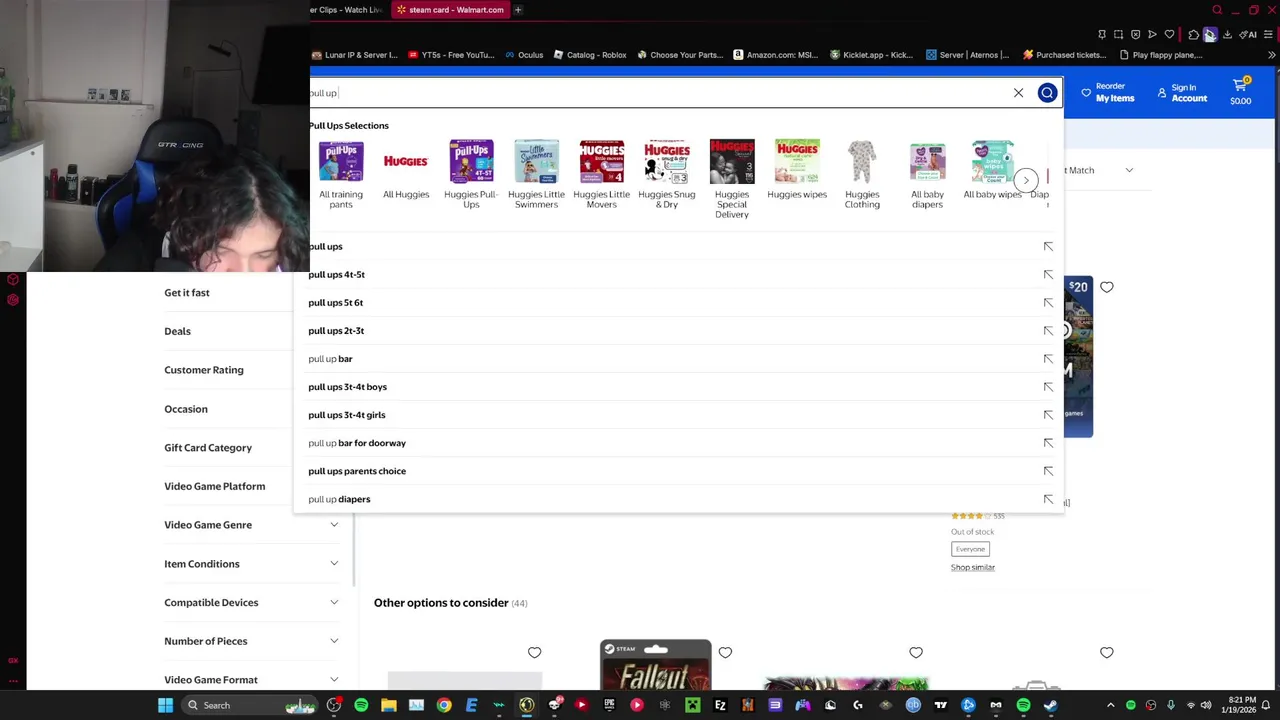1280x720 pixels.
Task: Open Reorder My Items
Action: tap(1107, 92)
